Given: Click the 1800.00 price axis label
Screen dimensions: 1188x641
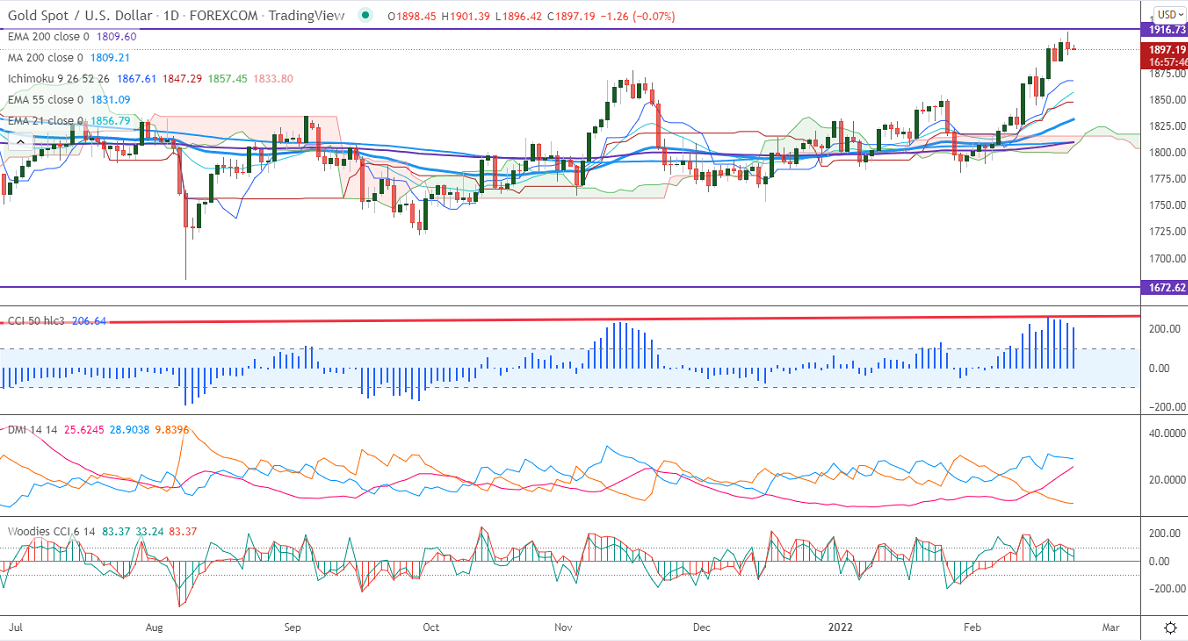Looking at the screenshot, I should pyautogui.click(x=1168, y=152).
